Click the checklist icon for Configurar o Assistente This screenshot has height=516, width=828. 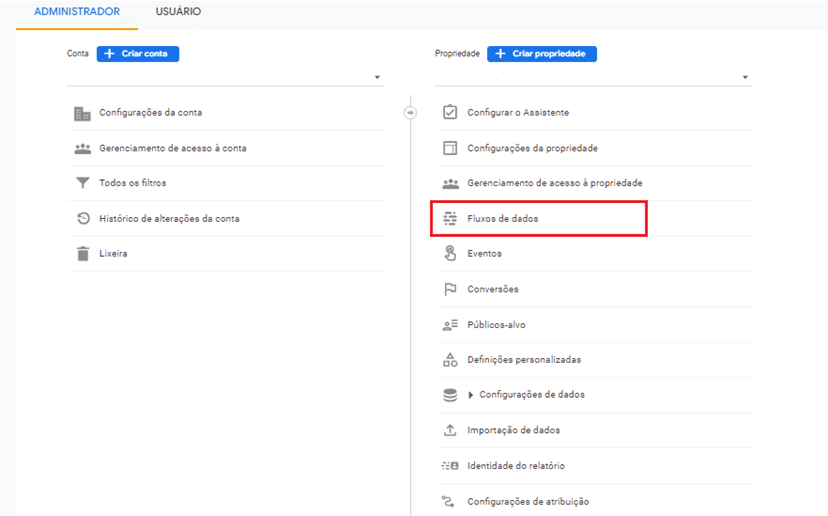[x=450, y=112]
